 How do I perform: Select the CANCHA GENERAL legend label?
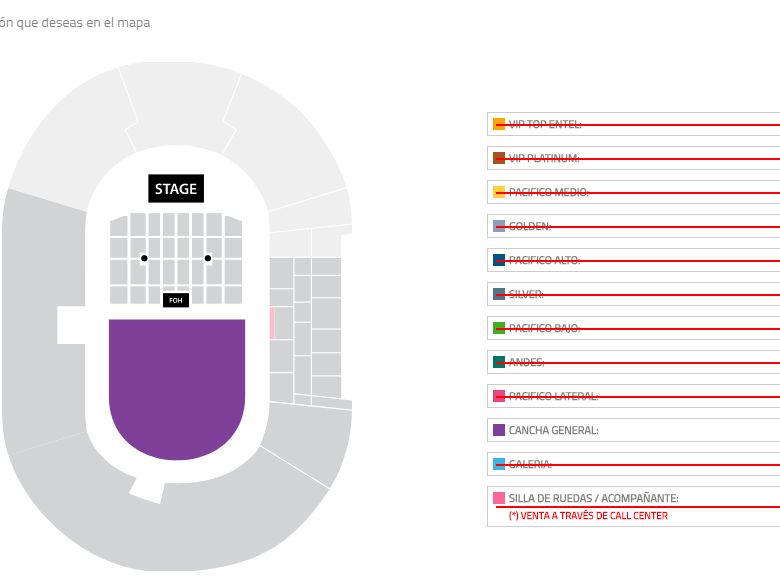coord(553,430)
